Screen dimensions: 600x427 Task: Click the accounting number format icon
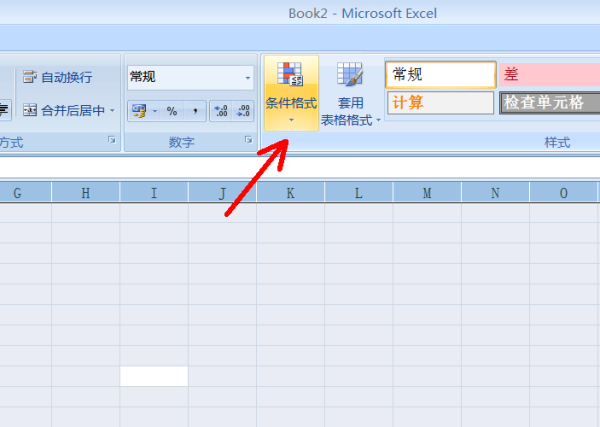[138, 111]
